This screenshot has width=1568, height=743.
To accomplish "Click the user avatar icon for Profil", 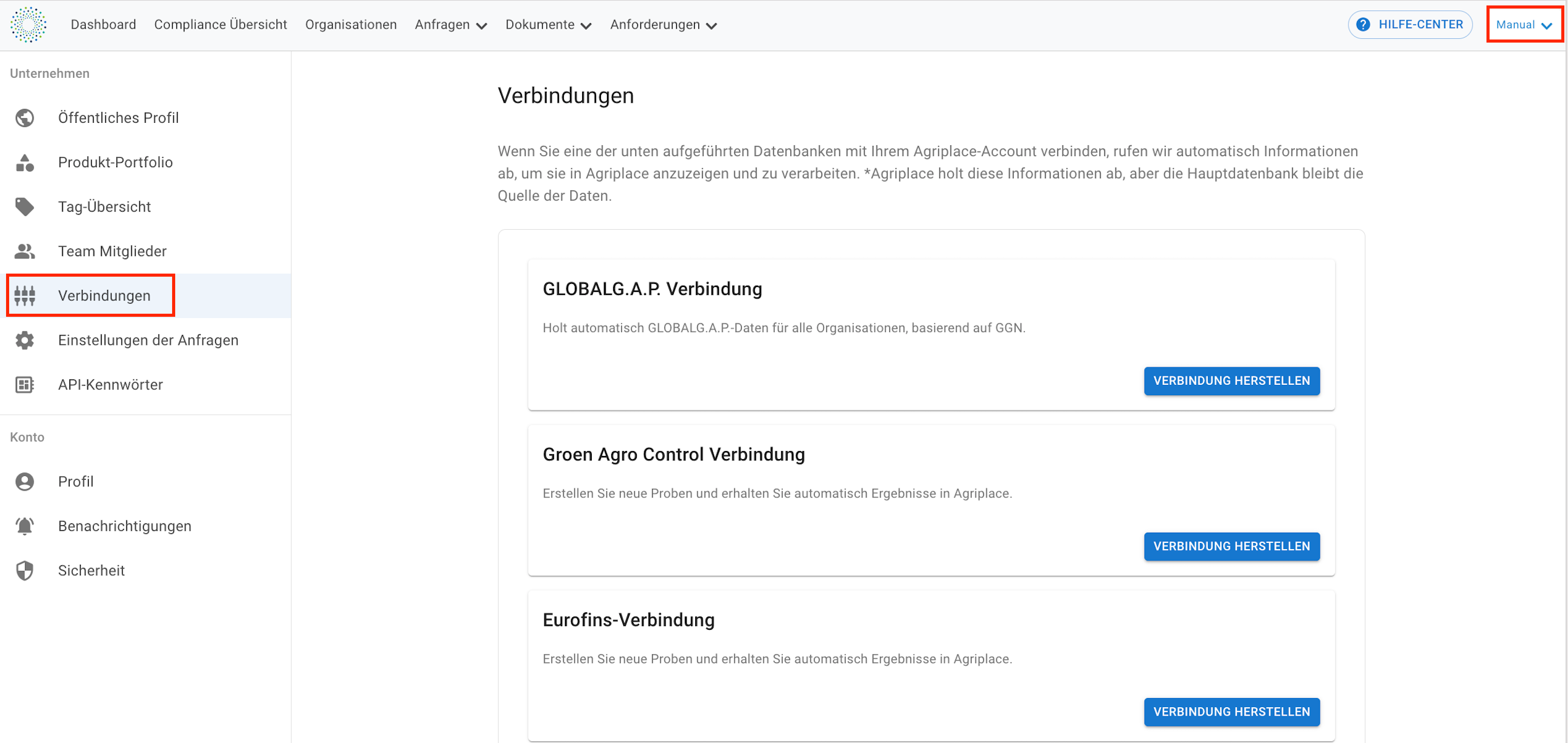I will coord(25,482).
